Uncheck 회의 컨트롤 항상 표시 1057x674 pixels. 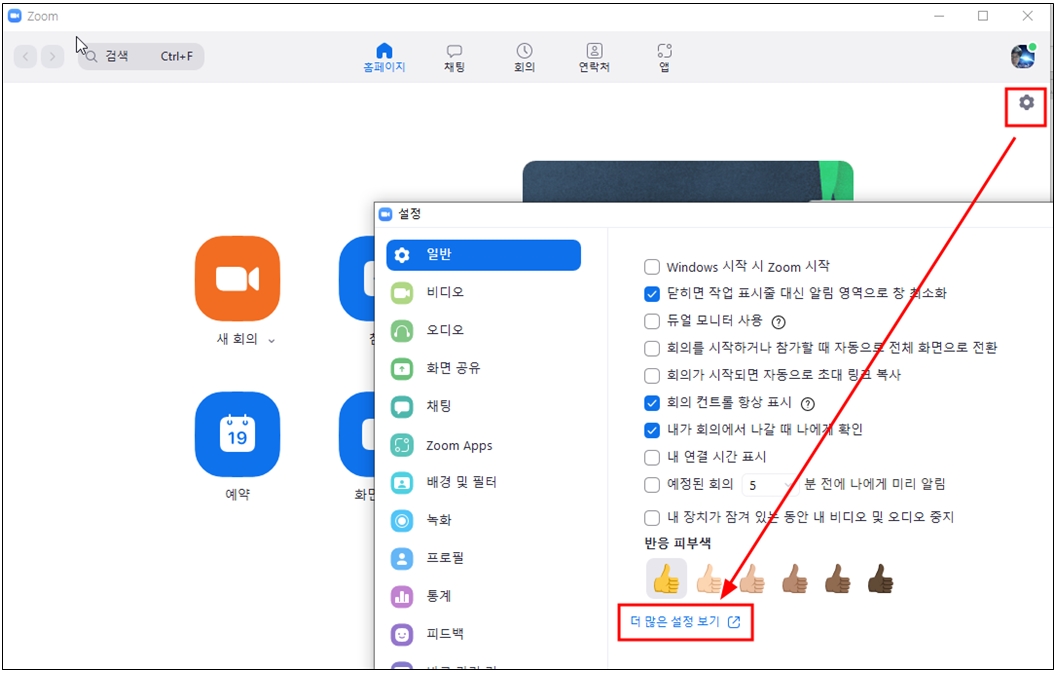point(652,403)
